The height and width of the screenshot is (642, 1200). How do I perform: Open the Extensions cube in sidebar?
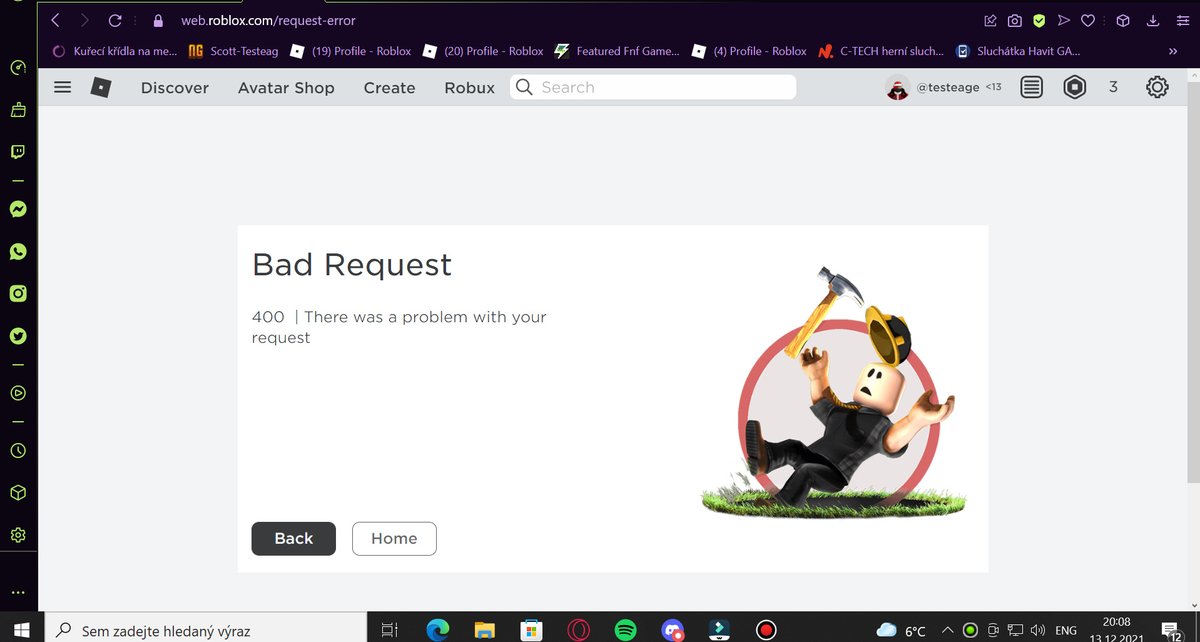18,493
